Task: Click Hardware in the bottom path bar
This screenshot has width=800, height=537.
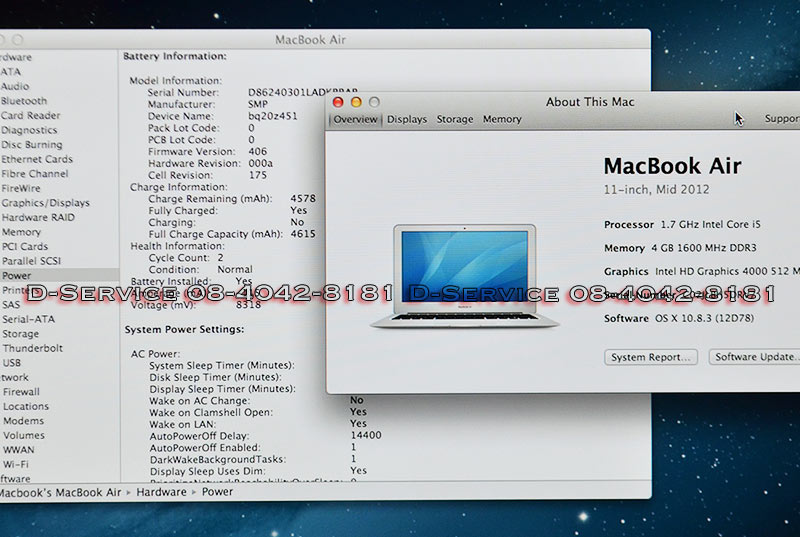Action: tap(161, 492)
